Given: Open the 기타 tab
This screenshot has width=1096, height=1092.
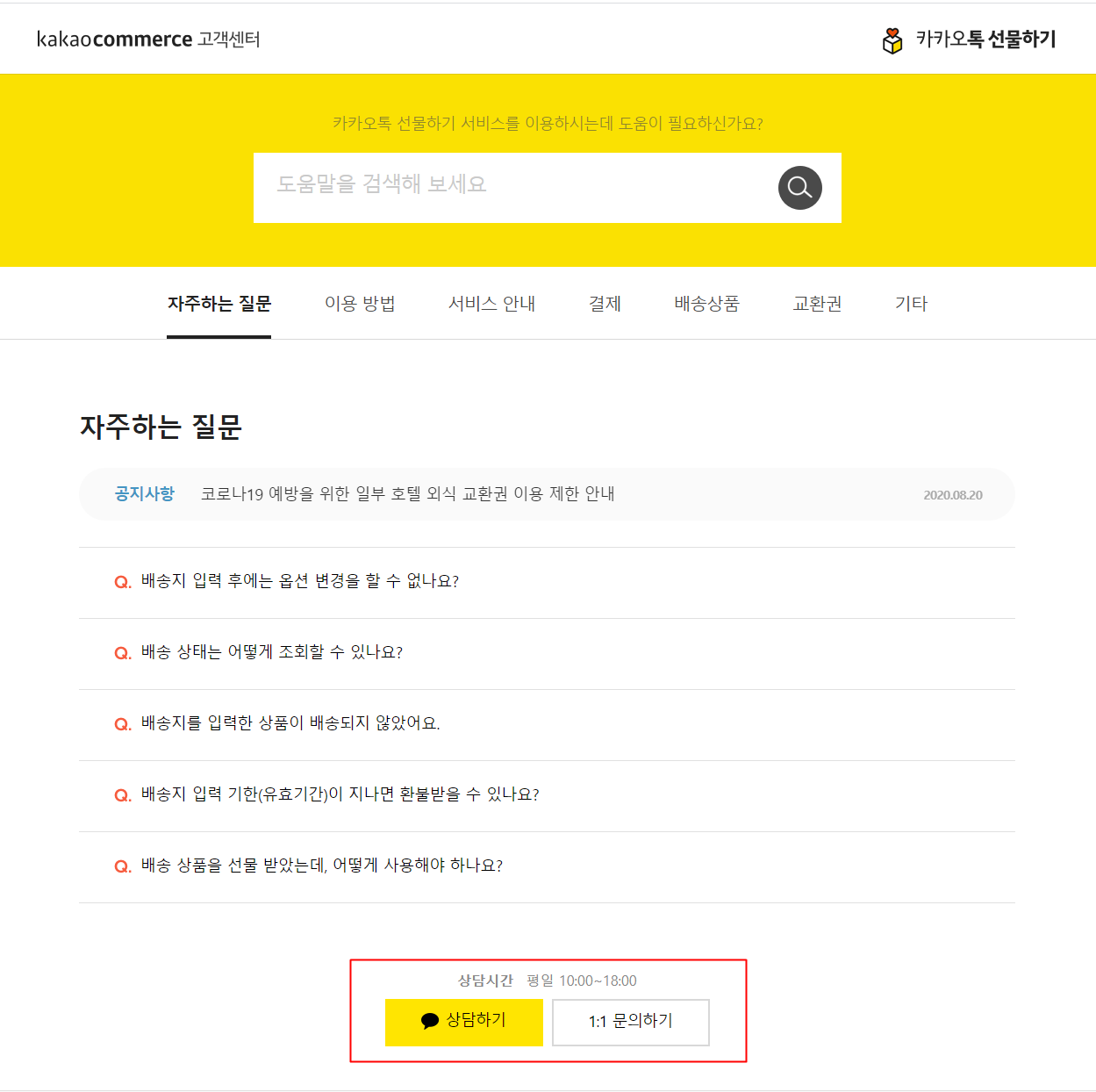Looking at the screenshot, I should [911, 304].
